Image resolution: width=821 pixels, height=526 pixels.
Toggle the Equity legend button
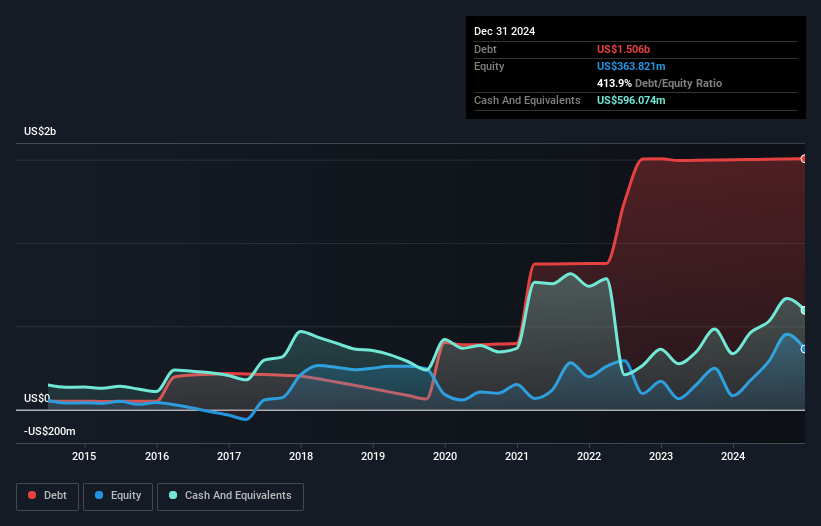(x=118, y=496)
